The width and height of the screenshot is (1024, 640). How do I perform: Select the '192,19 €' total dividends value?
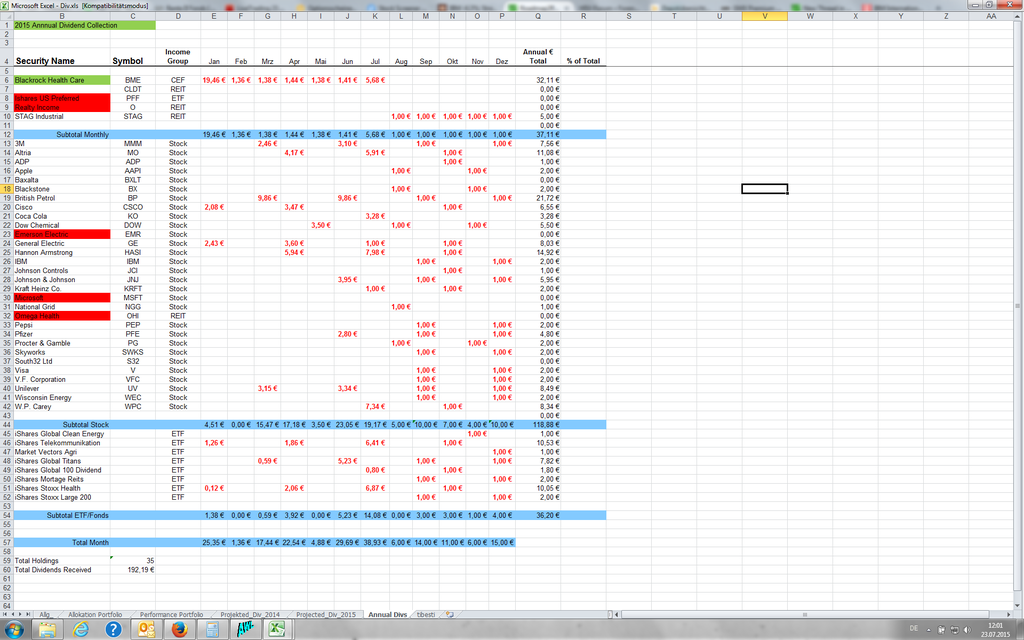pos(133,569)
